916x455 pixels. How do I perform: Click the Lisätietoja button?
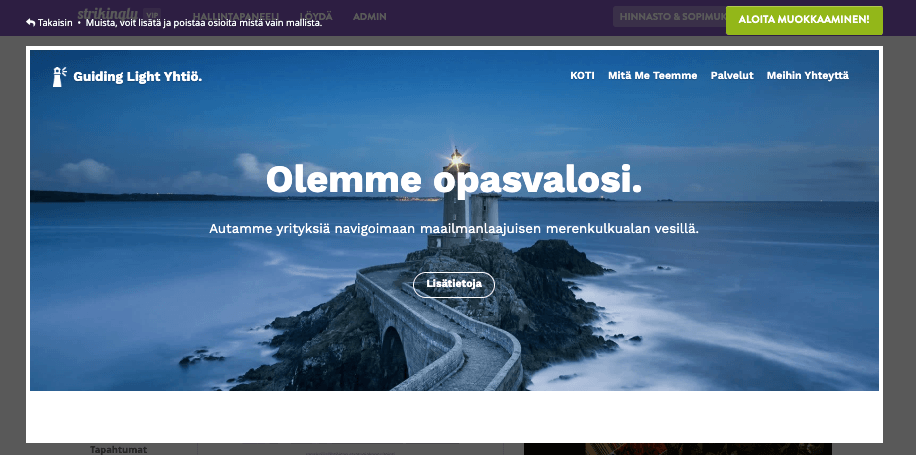point(454,284)
